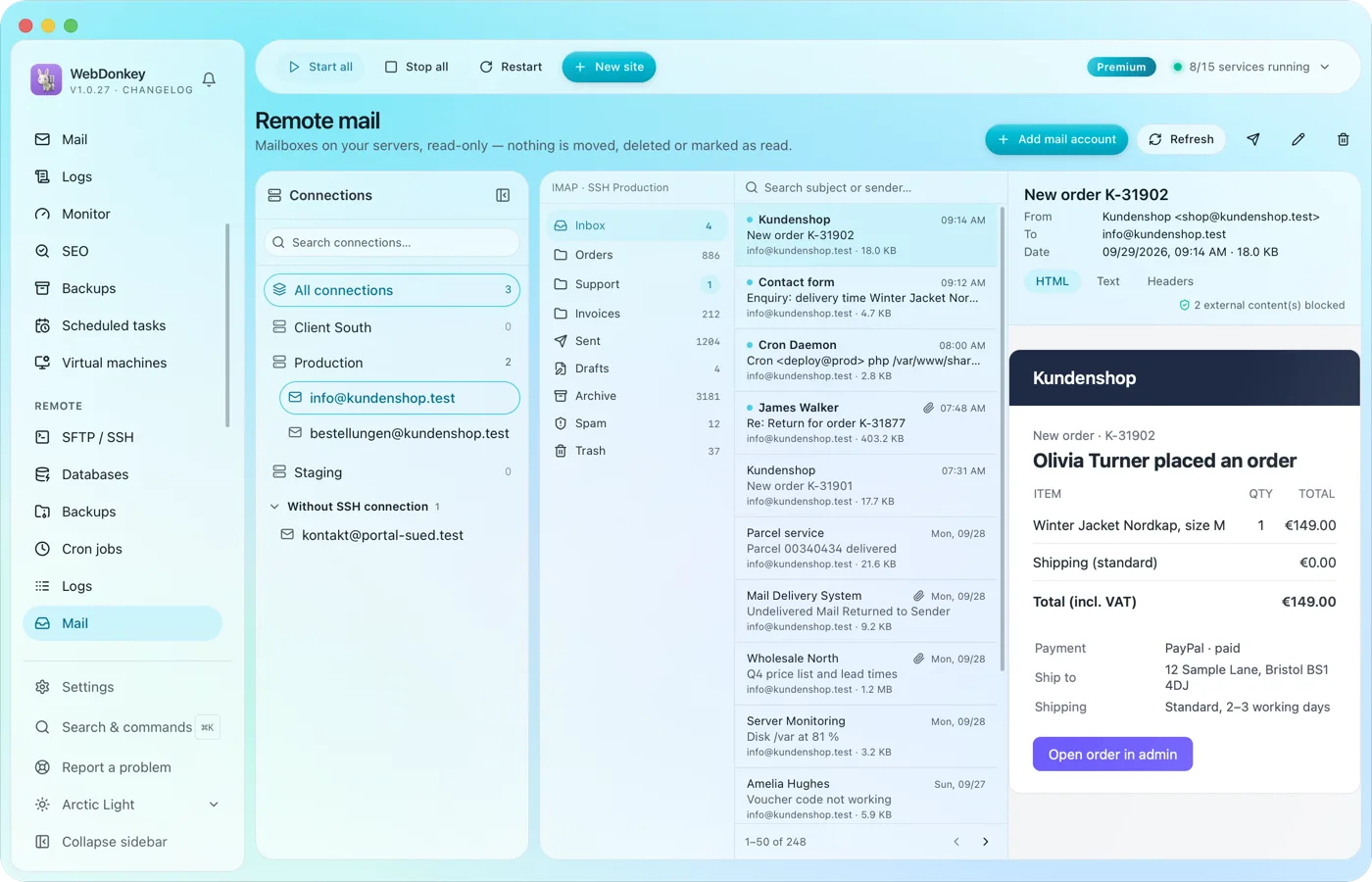The image size is (1372, 882).
Task: Switch to the Text view tab
Action: (1108, 281)
